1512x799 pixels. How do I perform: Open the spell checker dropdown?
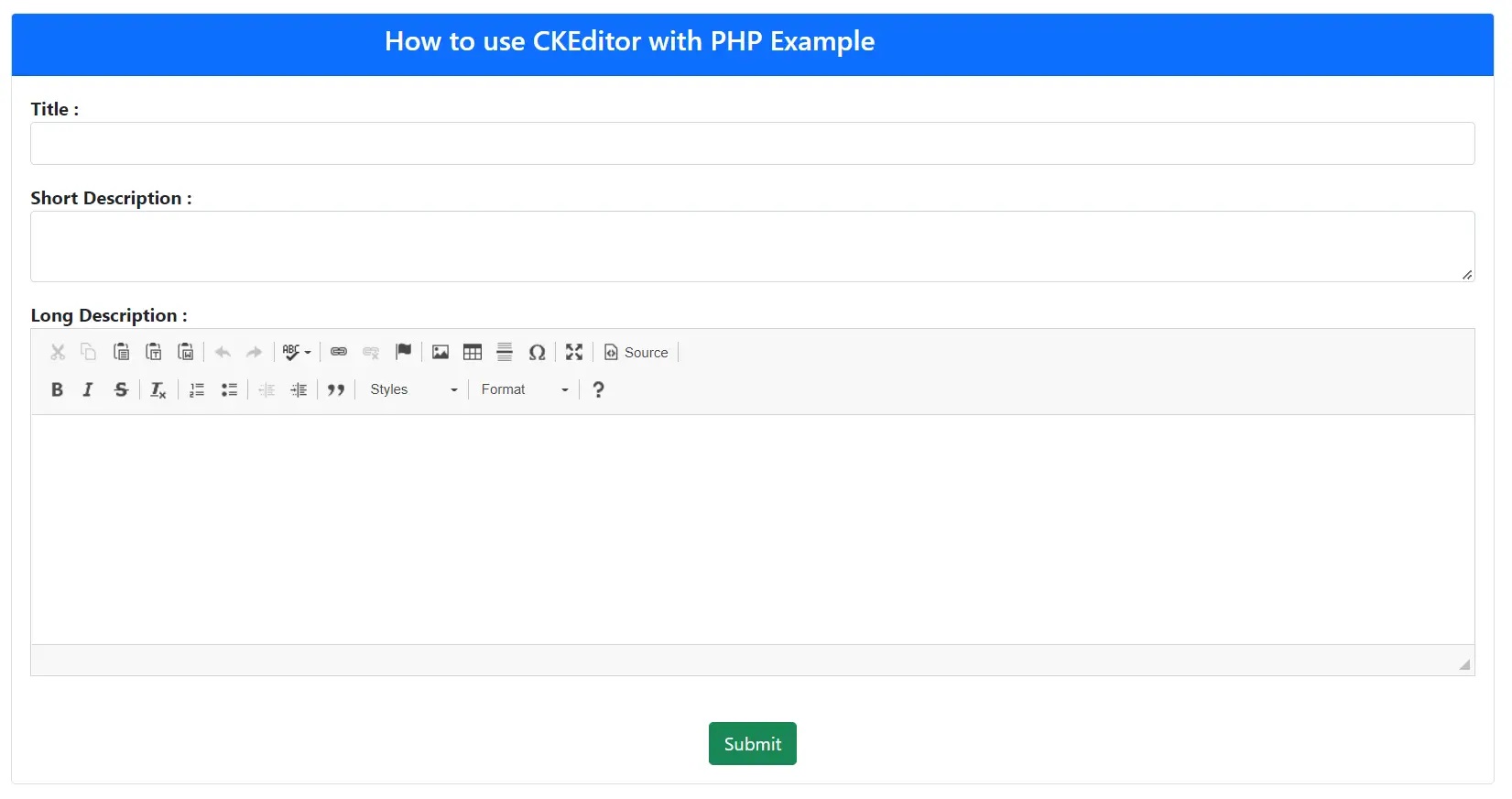pyautogui.click(x=296, y=352)
